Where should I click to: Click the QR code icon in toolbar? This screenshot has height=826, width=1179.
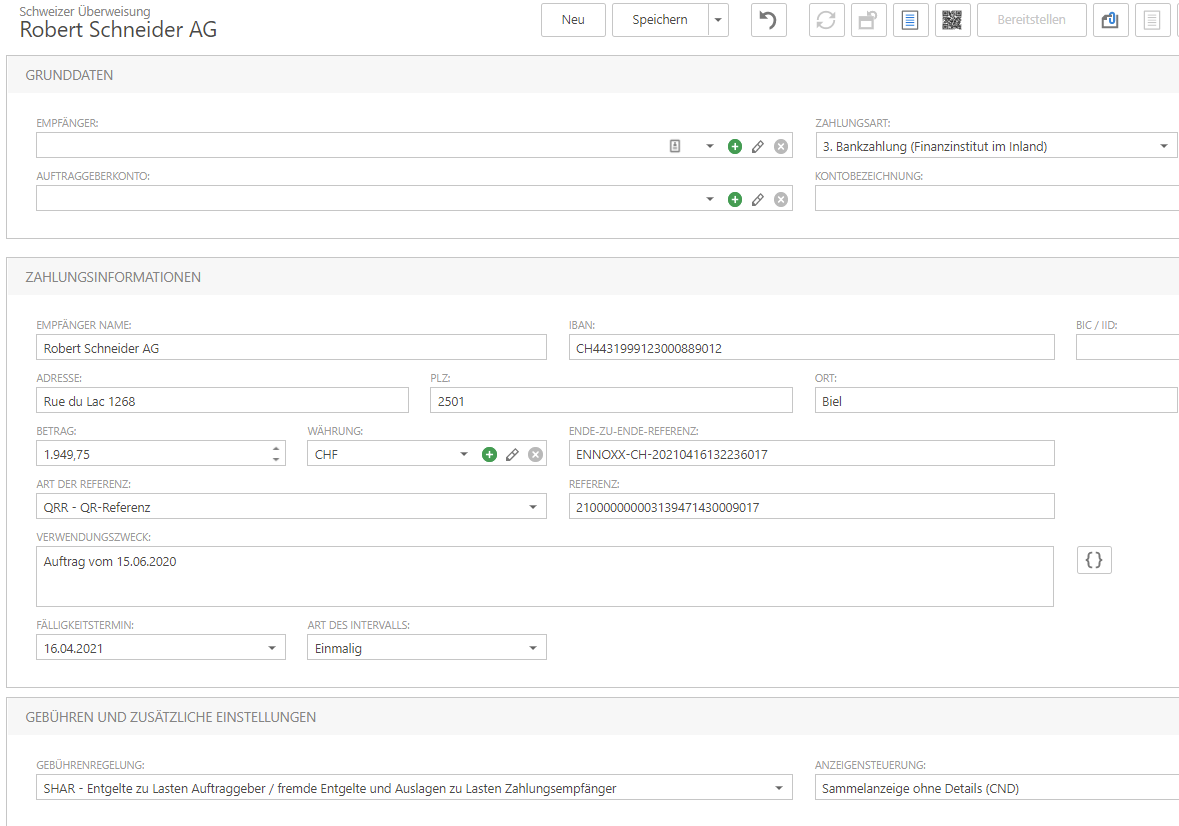952,20
